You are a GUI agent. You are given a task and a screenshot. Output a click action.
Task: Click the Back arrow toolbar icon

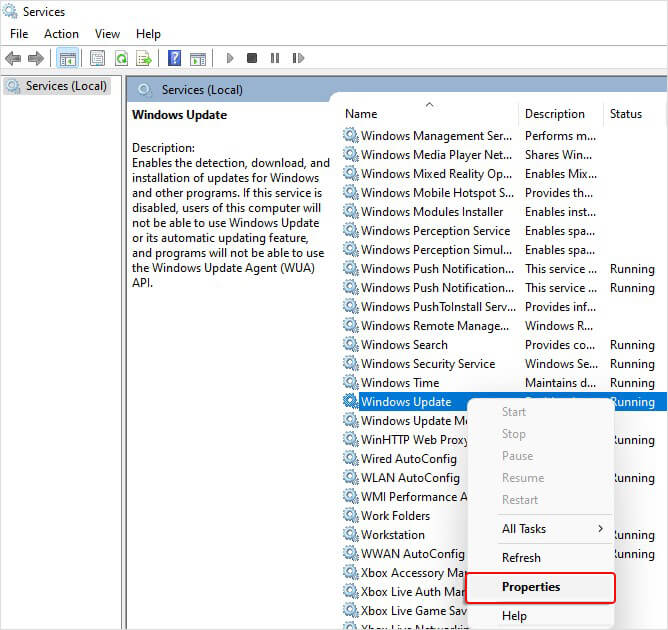13,58
